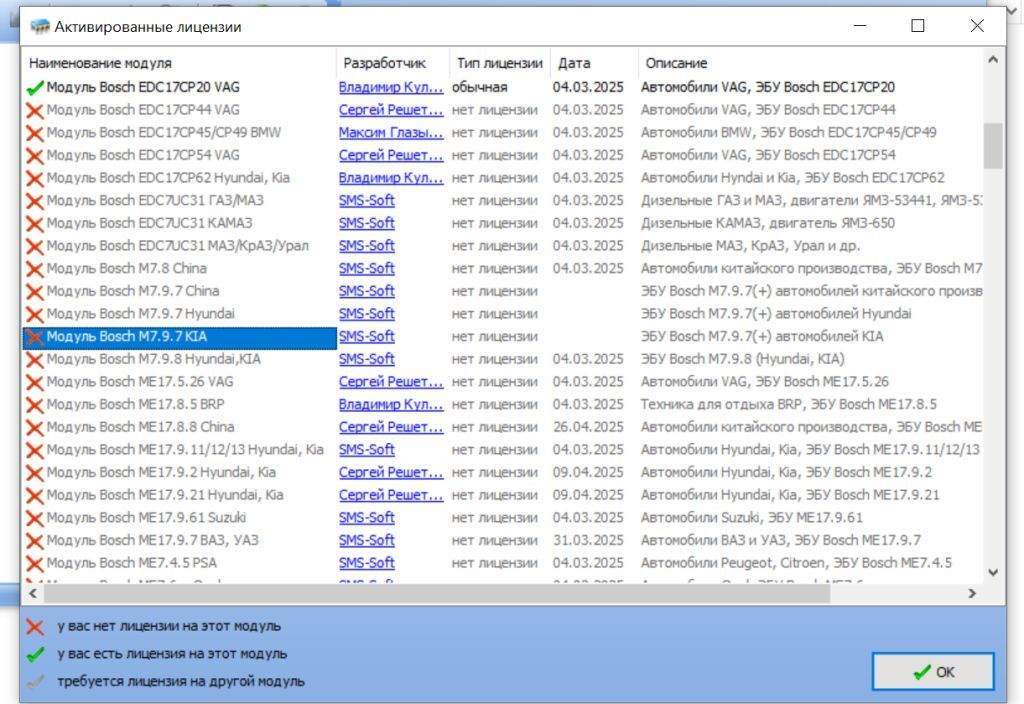
Task: Click the red X icon for EDC17CP44 VAG
Action: (35, 110)
